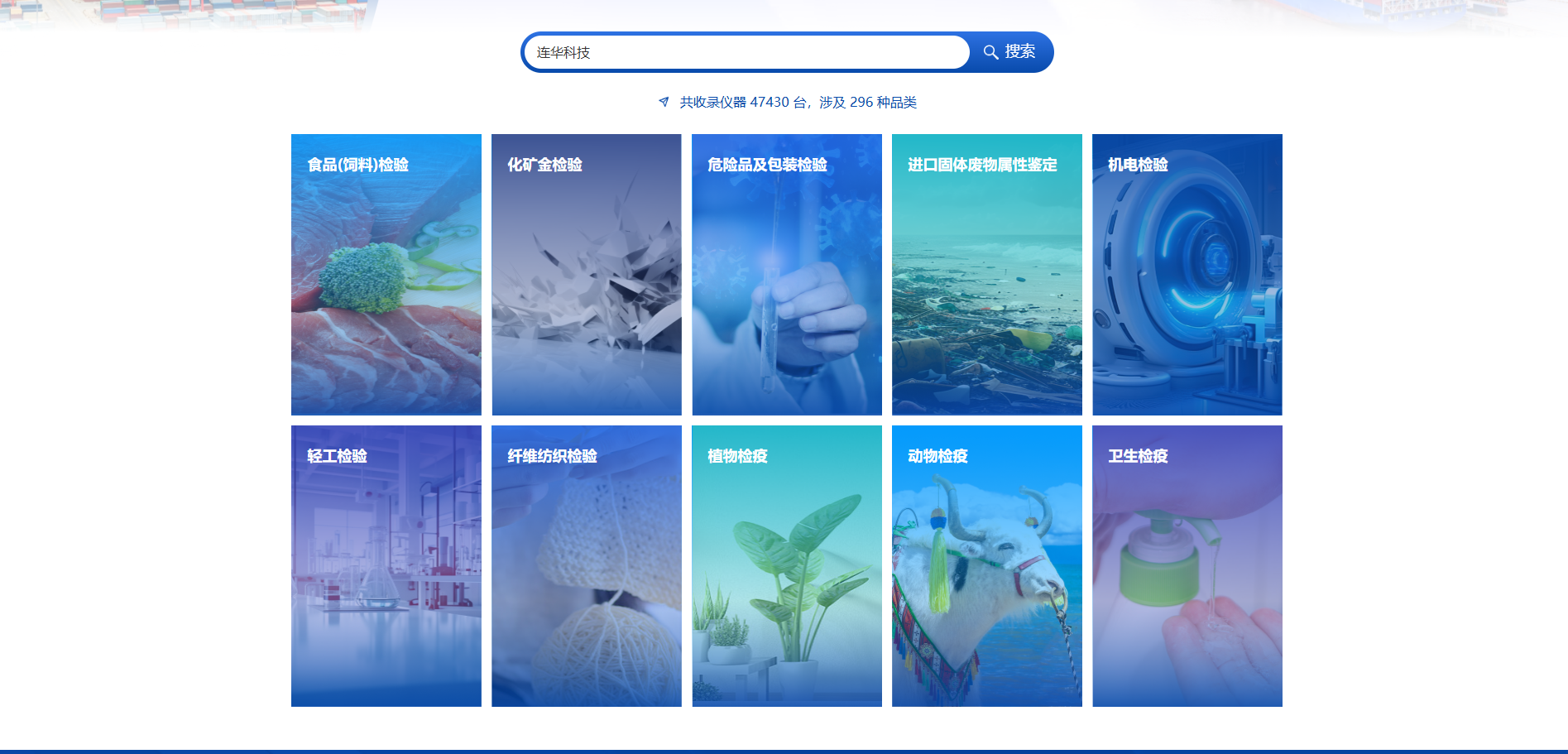
Task: Click the broccoli image in food inspection card
Action: coord(364,277)
